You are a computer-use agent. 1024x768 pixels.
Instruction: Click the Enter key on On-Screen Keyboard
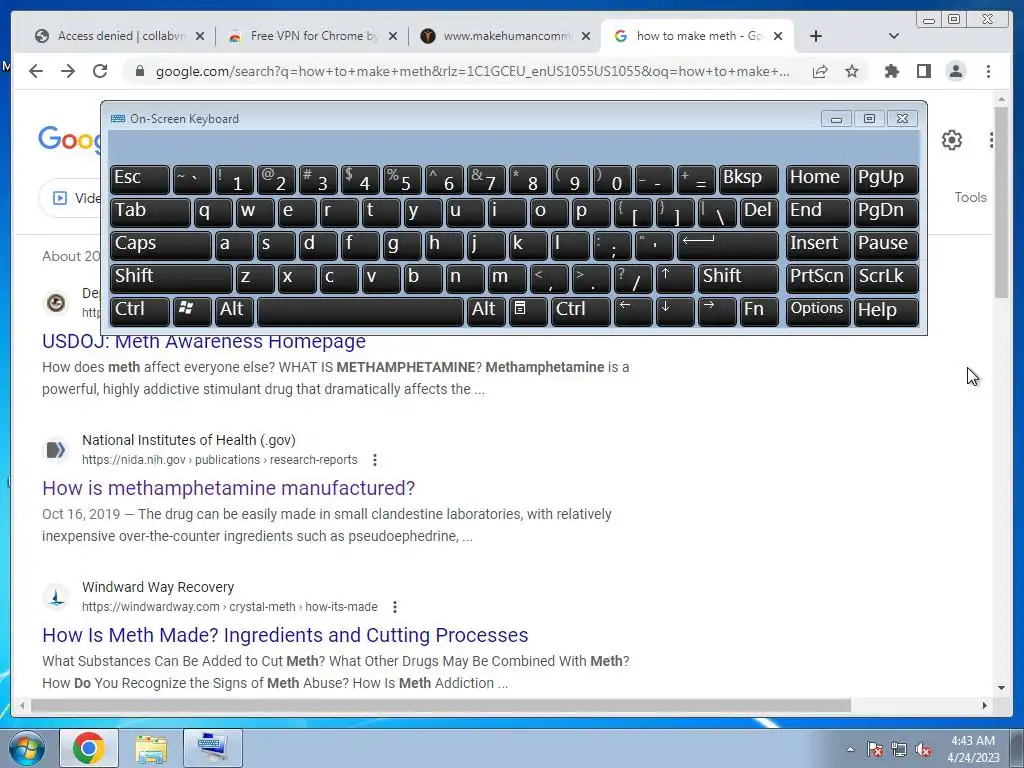point(728,246)
